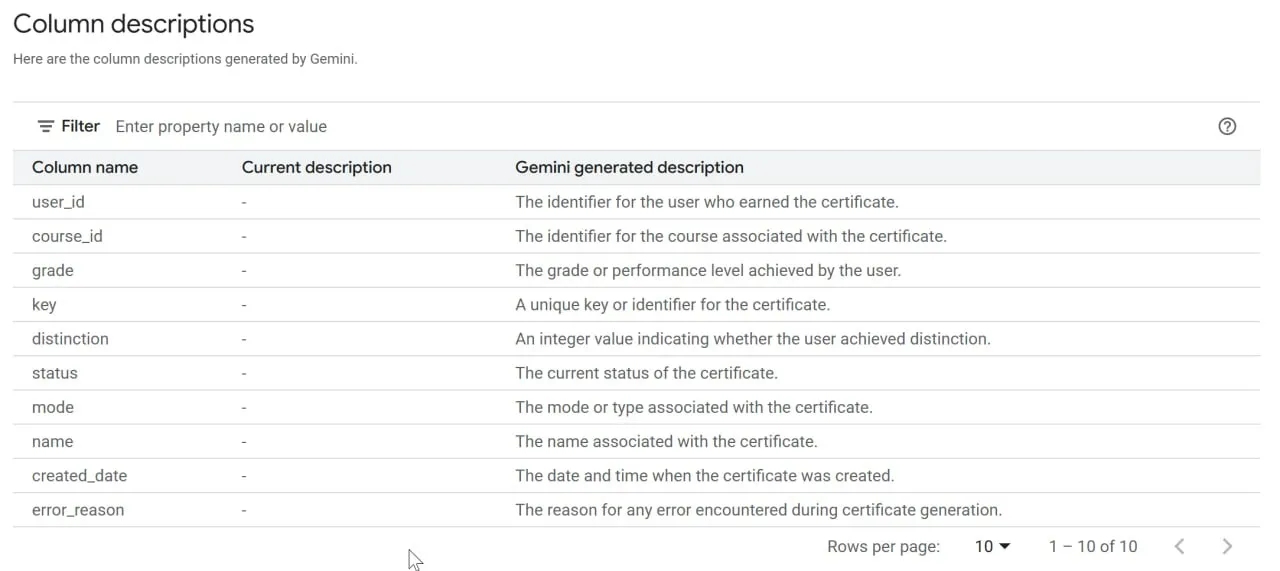Select the created_date row

(636, 475)
